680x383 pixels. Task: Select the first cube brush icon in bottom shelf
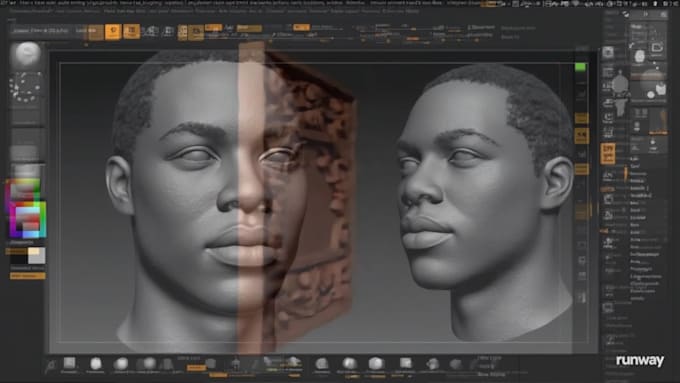tap(69, 363)
